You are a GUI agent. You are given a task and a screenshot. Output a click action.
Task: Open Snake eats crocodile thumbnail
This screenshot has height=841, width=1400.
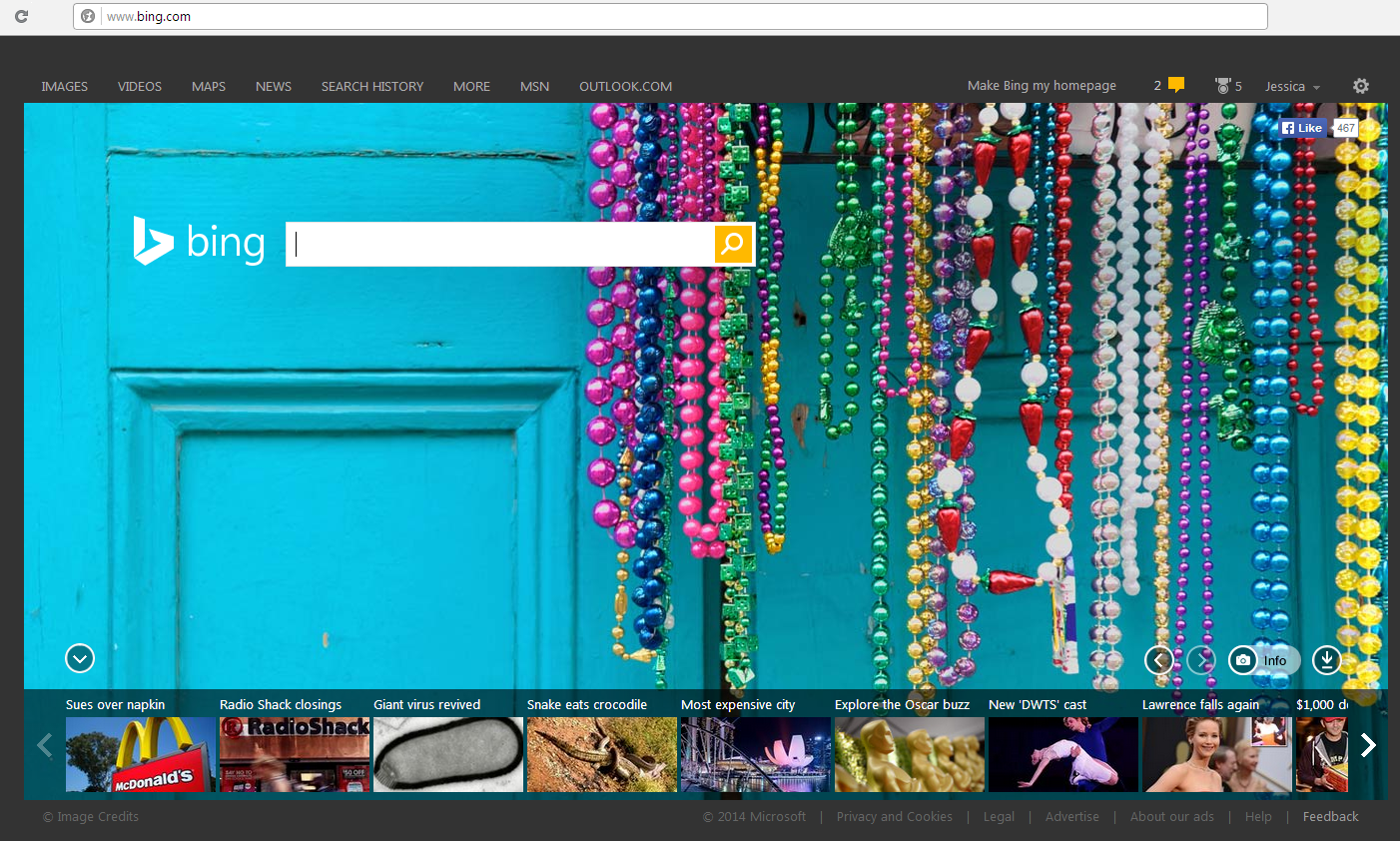point(602,754)
